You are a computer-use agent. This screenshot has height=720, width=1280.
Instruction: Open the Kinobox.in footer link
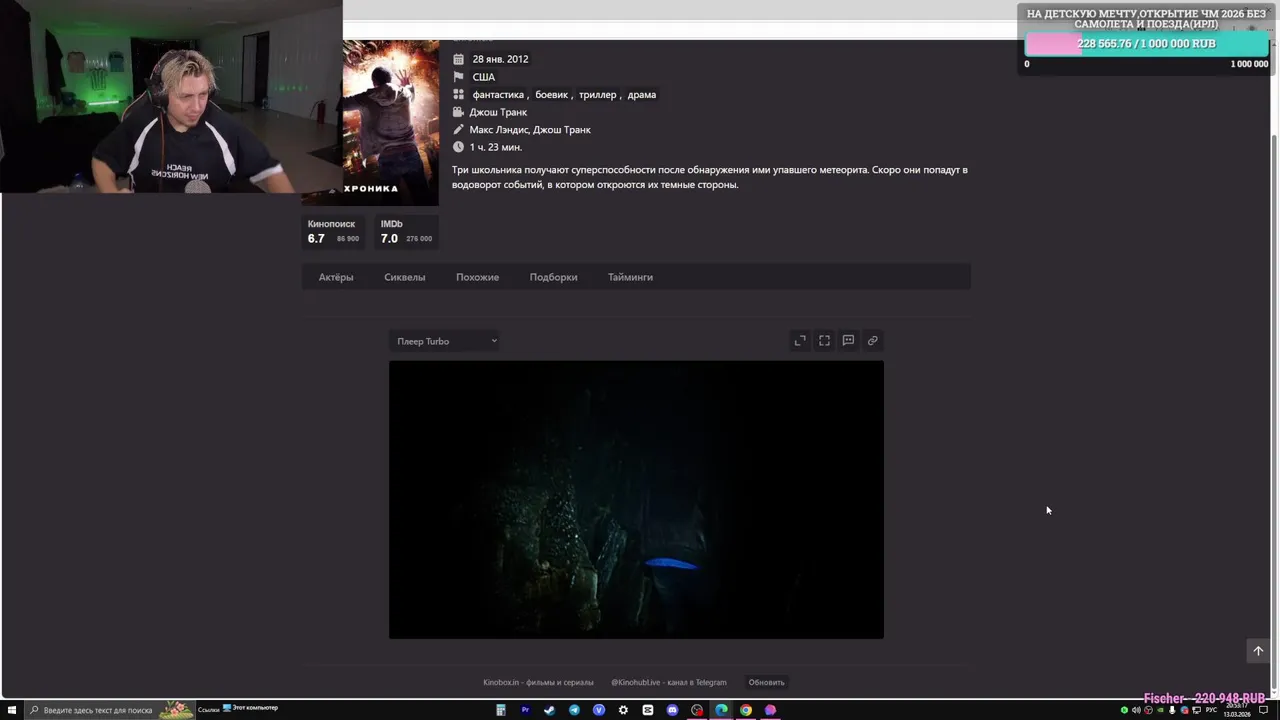point(538,682)
